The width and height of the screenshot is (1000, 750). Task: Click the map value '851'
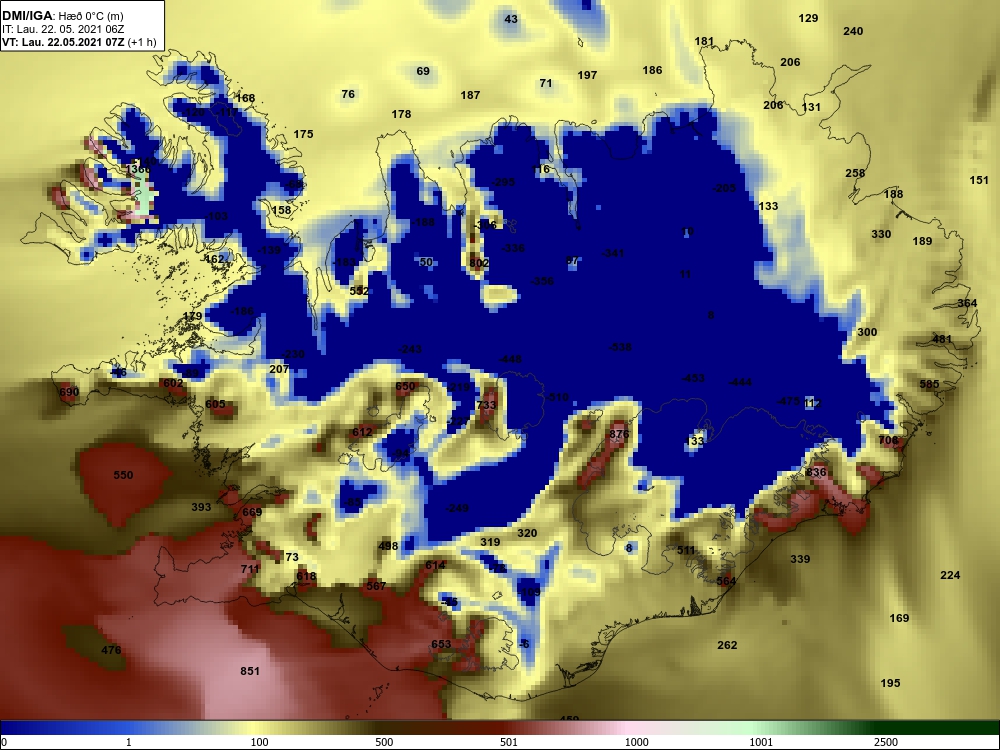pos(250,670)
